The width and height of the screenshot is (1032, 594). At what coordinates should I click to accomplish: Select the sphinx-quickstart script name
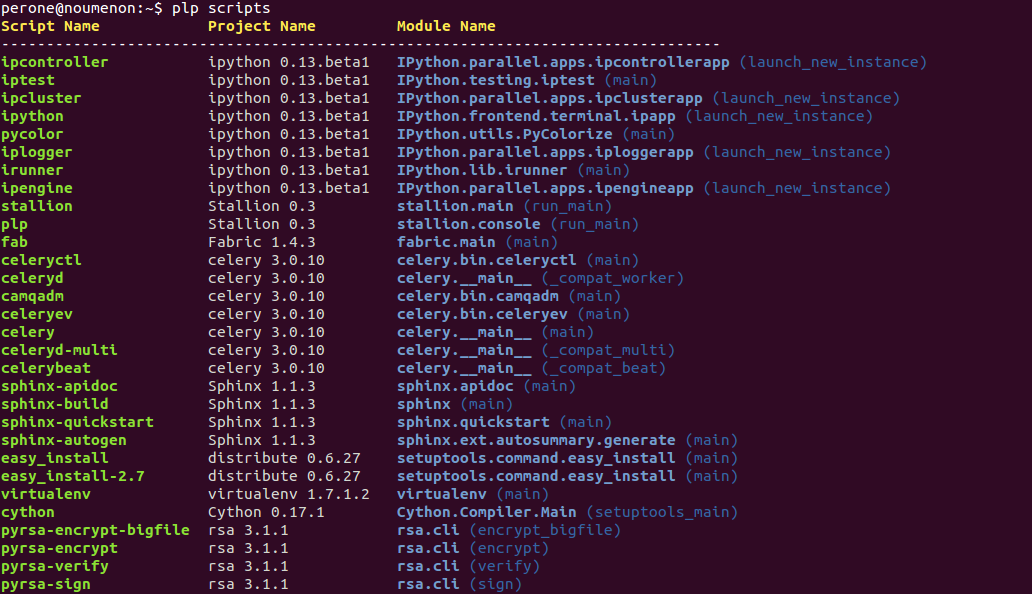tap(77, 422)
